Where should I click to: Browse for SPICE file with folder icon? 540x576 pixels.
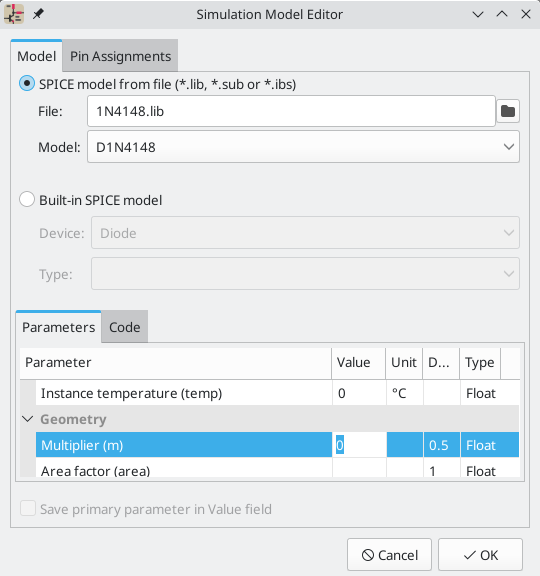tap(508, 111)
